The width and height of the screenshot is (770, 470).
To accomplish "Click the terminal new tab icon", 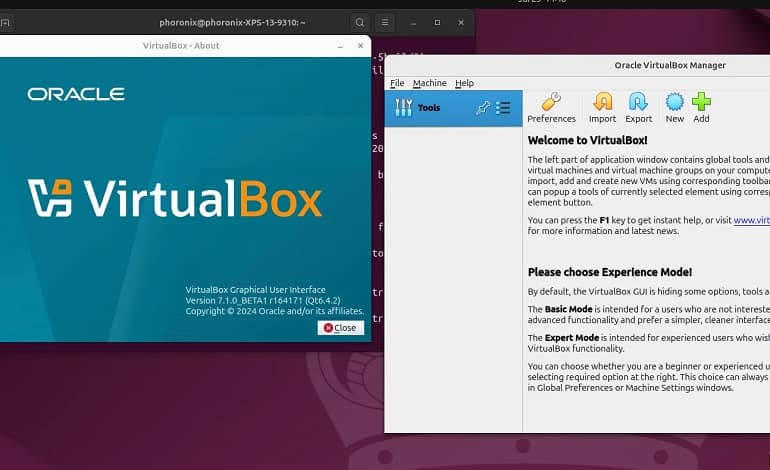I will 5,23.
